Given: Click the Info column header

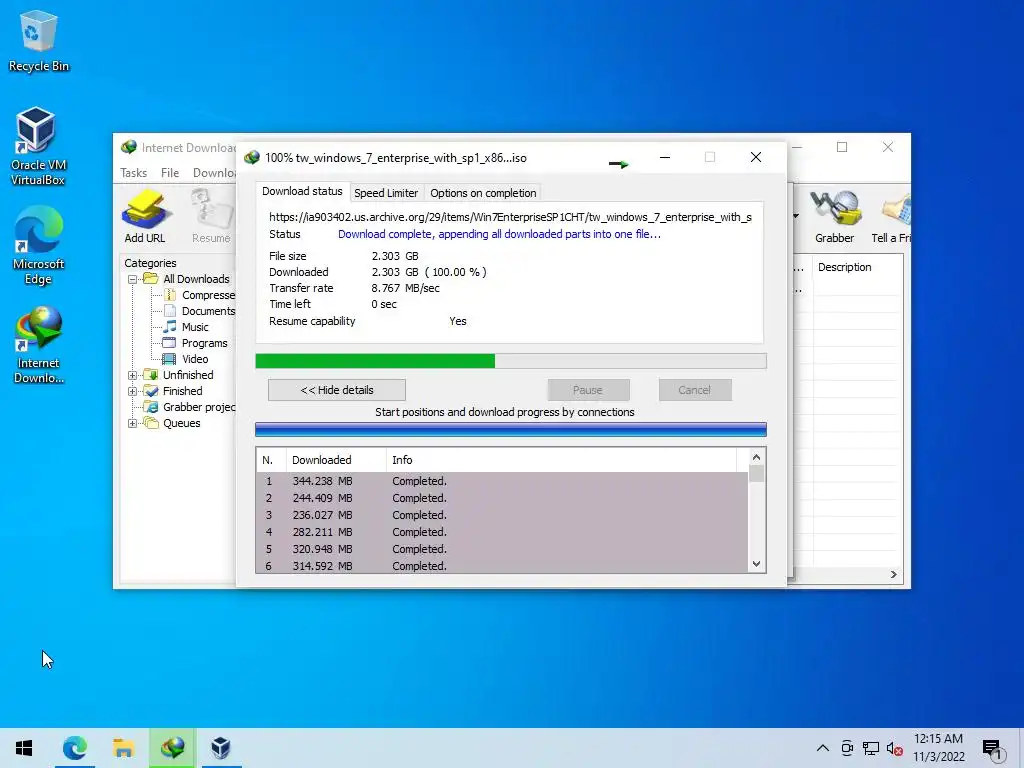Looking at the screenshot, I should click(562, 460).
